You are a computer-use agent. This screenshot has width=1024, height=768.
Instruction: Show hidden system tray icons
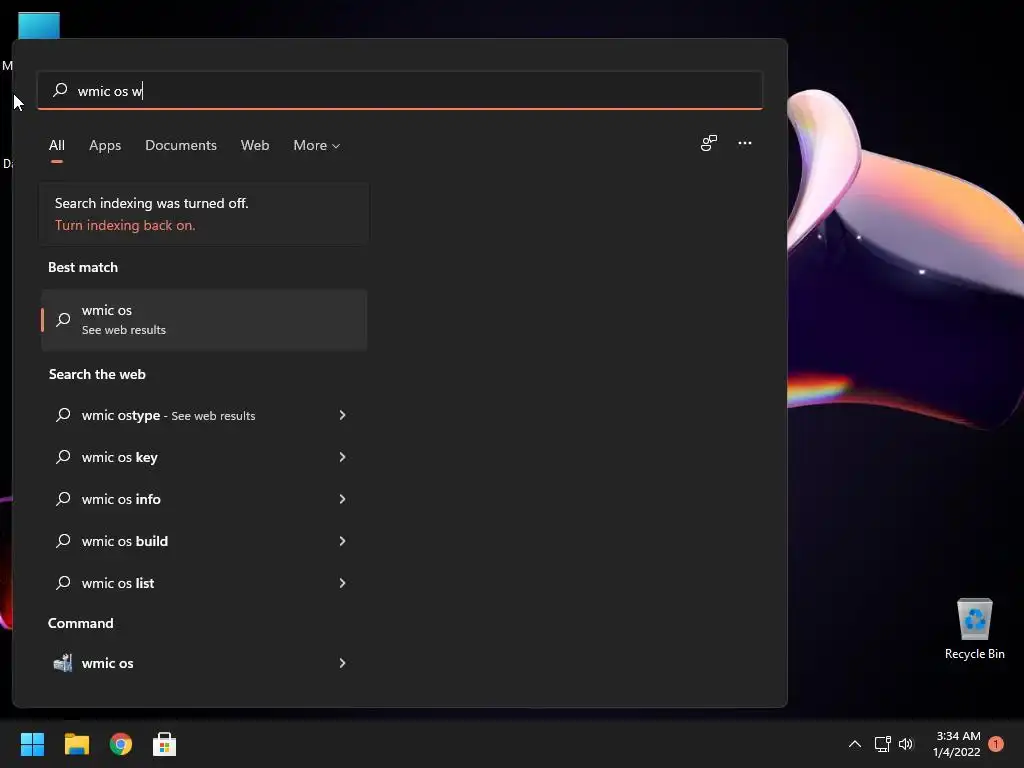(854, 744)
